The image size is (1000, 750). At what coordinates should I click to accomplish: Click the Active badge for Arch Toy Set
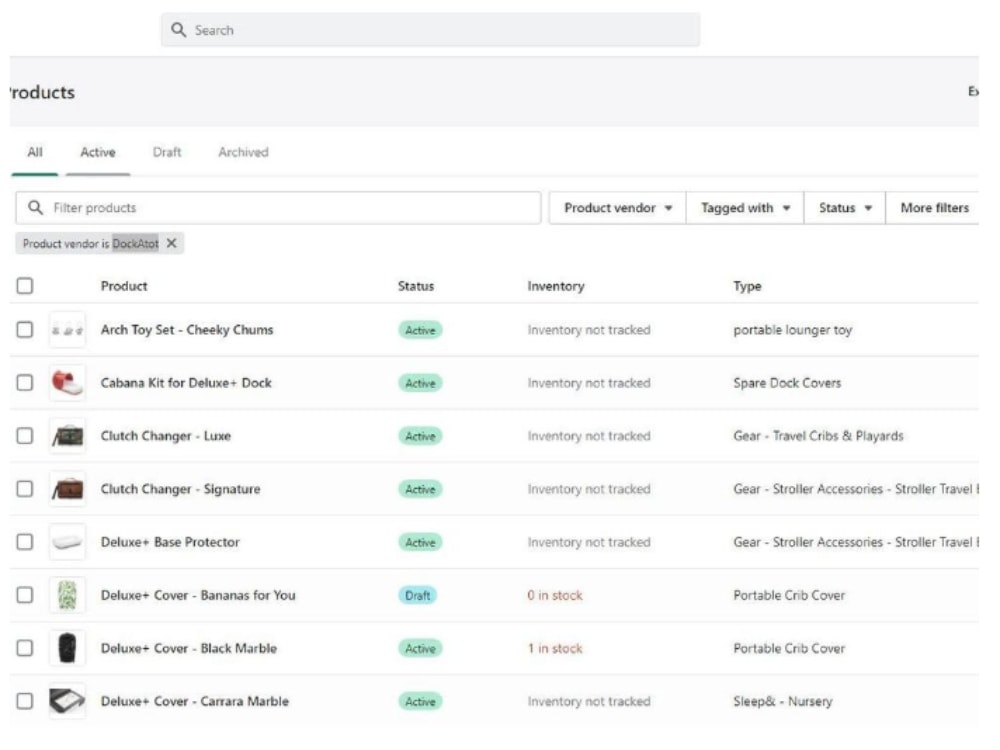pyautogui.click(x=420, y=330)
